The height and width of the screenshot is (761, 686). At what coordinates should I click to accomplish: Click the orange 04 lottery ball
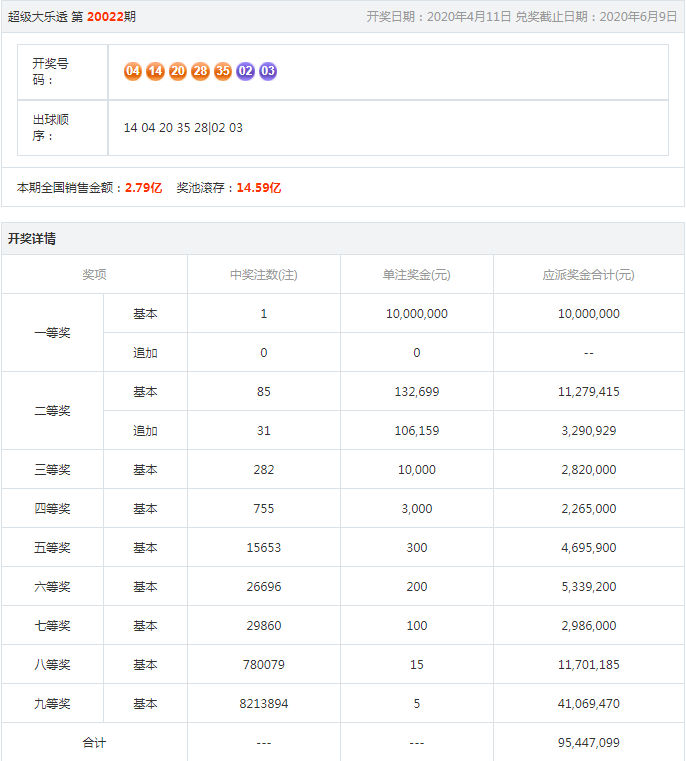tap(133, 71)
